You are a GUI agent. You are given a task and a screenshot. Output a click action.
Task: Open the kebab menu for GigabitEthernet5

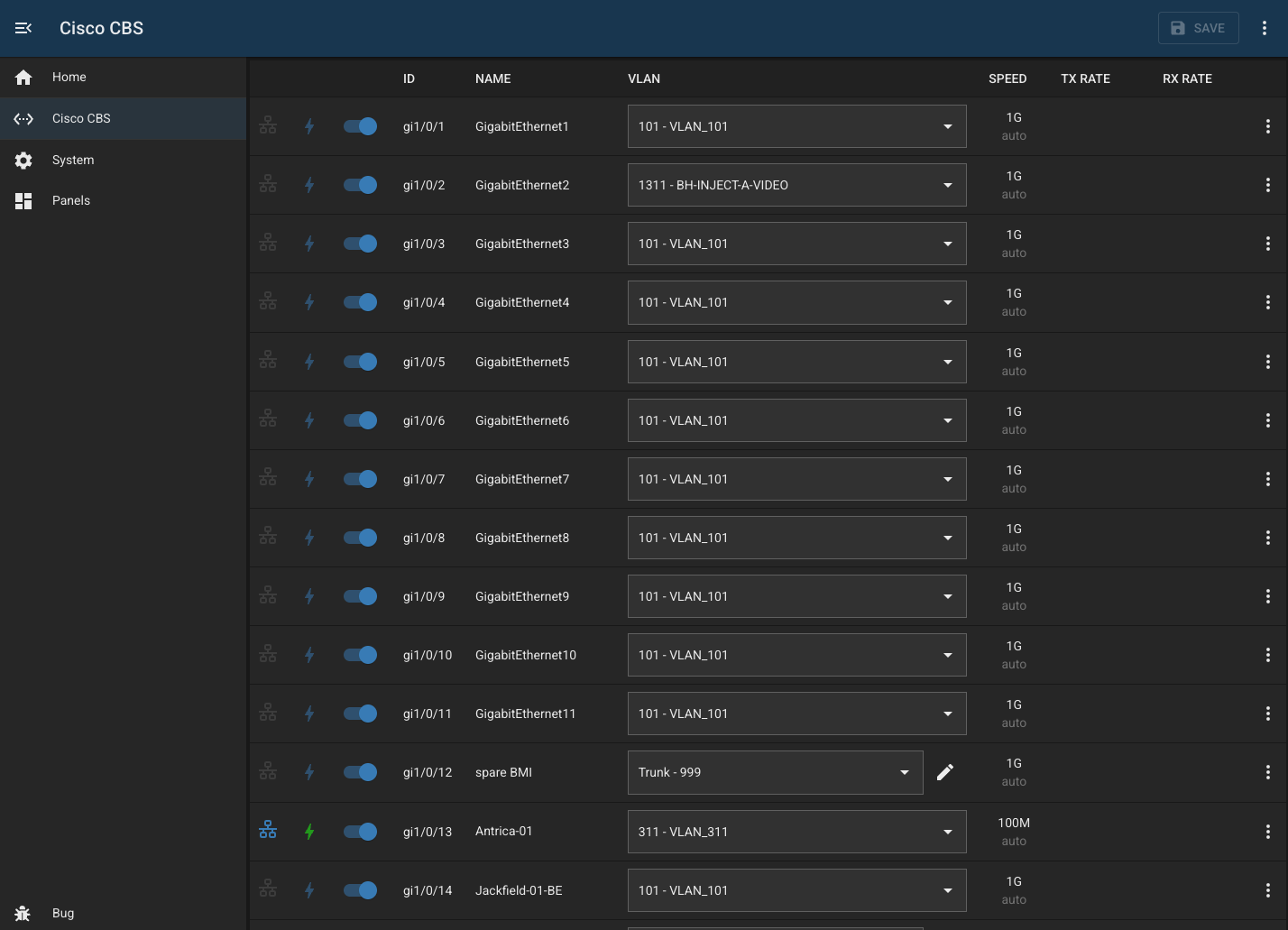tap(1268, 362)
